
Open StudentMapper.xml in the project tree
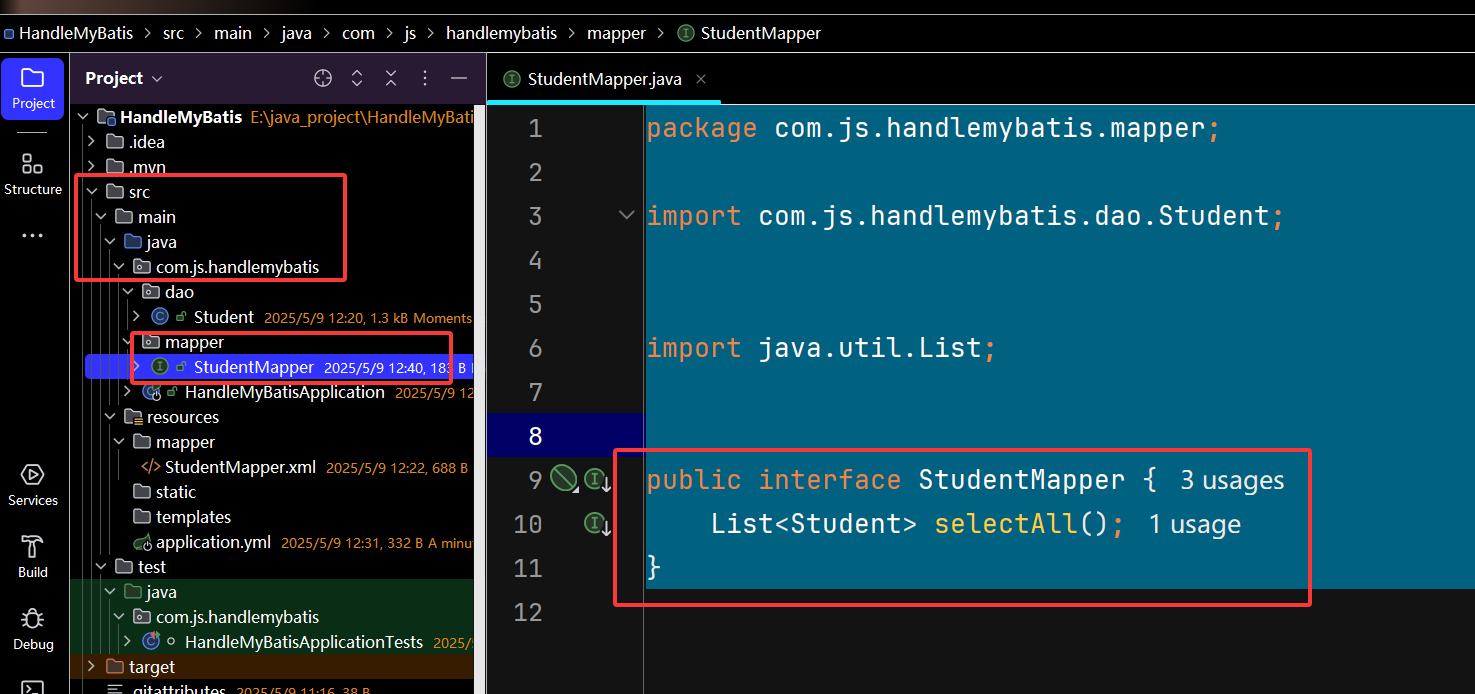[240, 467]
